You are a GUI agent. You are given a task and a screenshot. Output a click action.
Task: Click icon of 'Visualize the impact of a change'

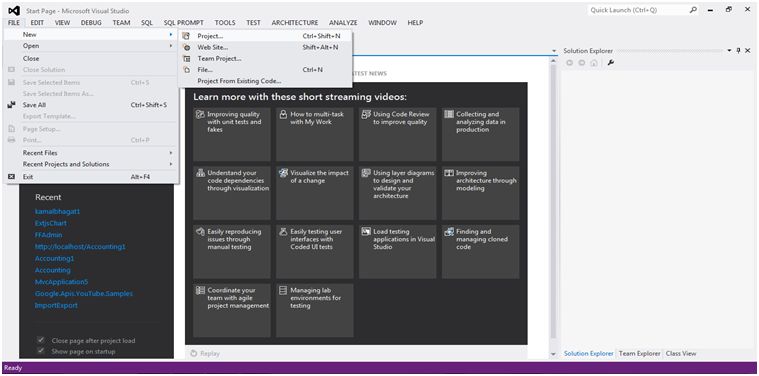[283, 173]
